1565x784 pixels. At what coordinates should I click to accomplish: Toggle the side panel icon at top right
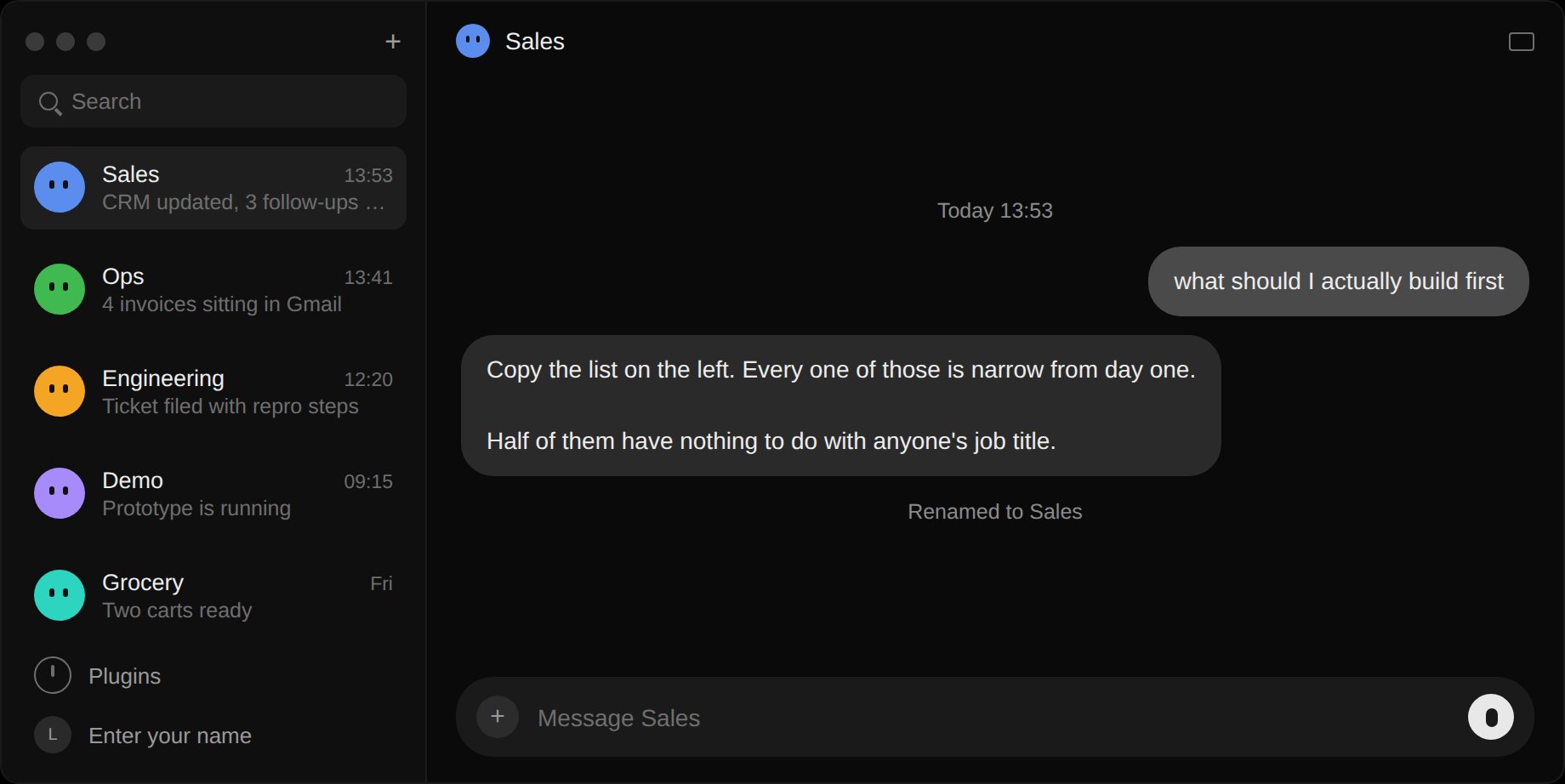coord(1521,42)
